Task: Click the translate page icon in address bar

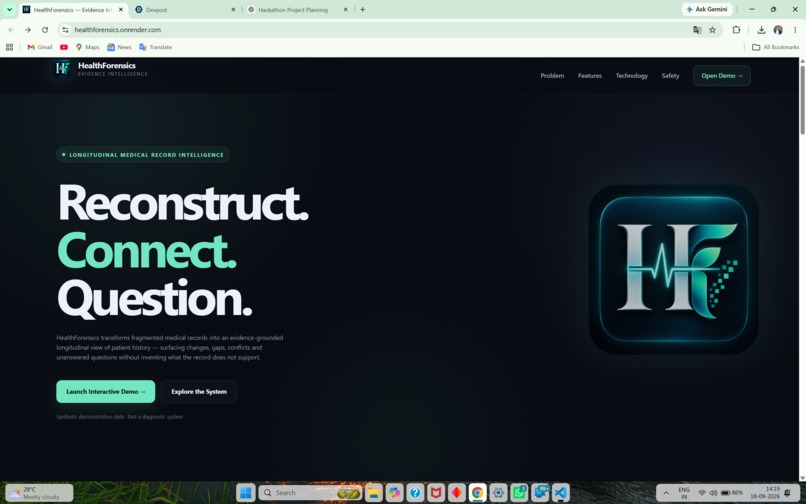Action: point(697,30)
